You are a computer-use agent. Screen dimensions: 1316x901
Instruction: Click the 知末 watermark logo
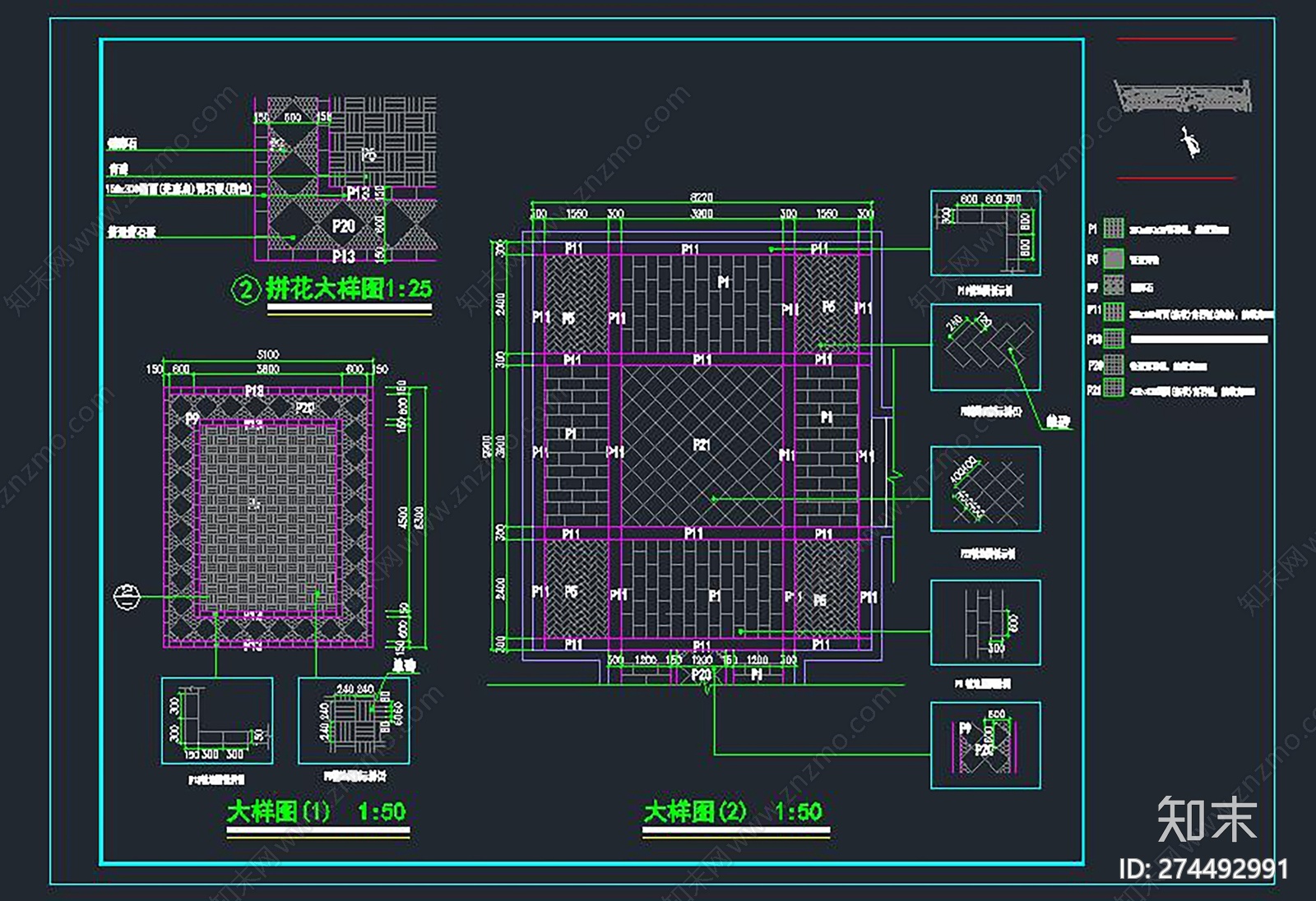tap(1207, 819)
